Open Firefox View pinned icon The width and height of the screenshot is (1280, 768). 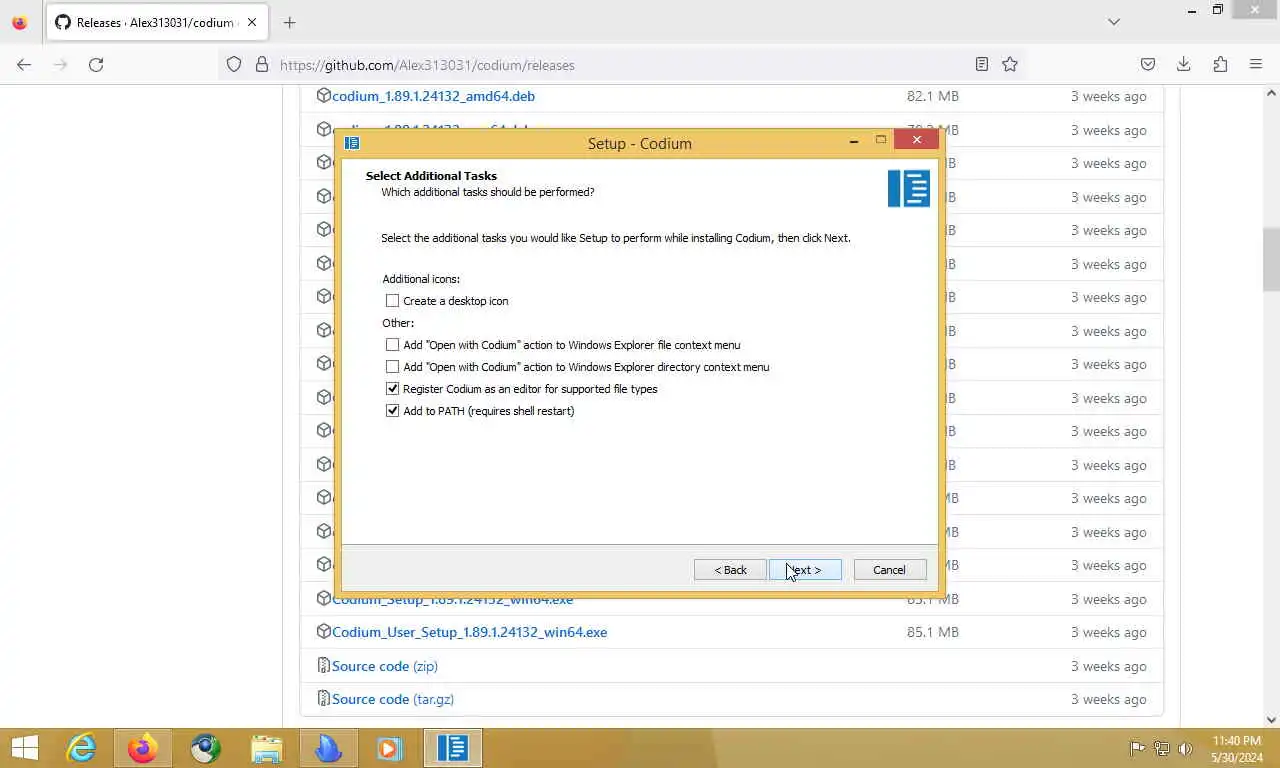(x=19, y=22)
